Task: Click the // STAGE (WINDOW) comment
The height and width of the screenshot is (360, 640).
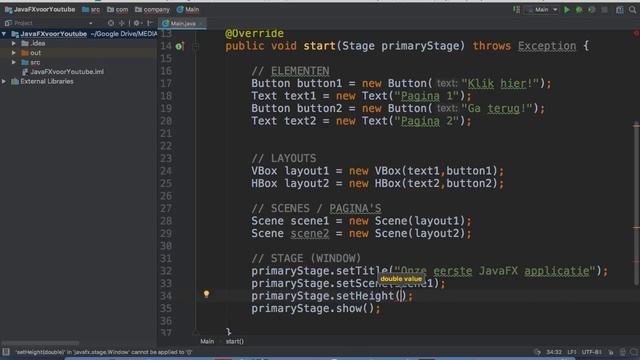Action: (x=306, y=258)
